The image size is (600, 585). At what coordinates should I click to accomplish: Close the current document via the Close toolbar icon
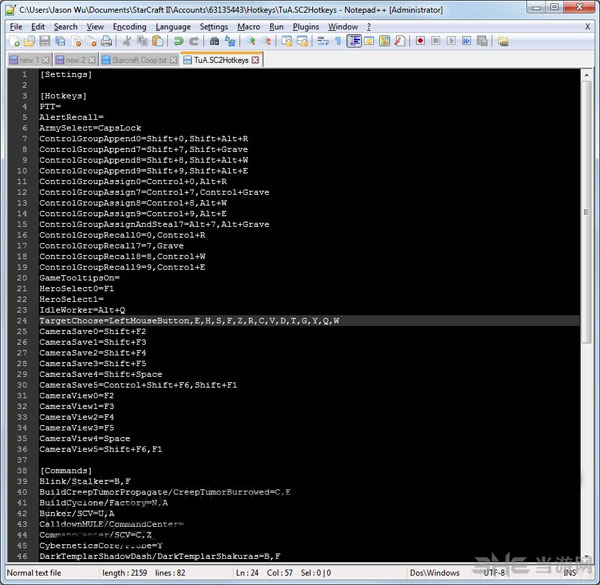point(77,41)
